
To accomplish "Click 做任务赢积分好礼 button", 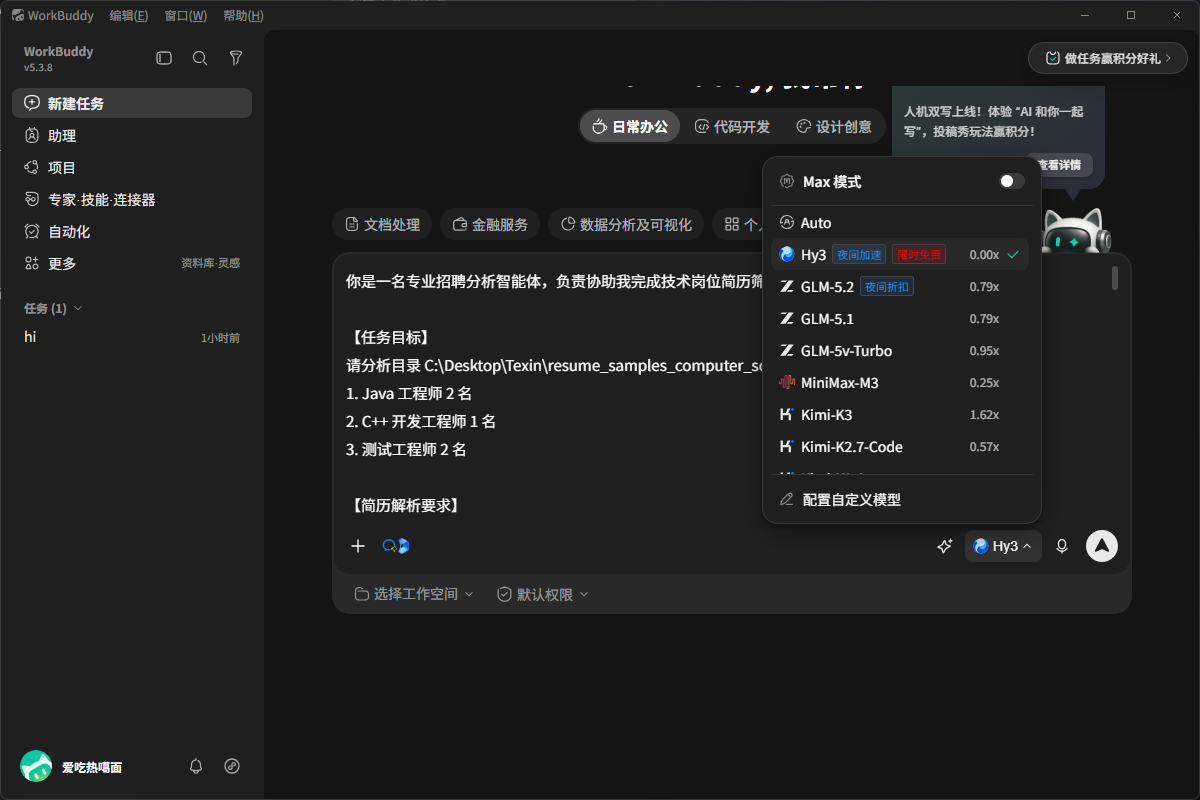I will pyautogui.click(x=1108, y=58).
